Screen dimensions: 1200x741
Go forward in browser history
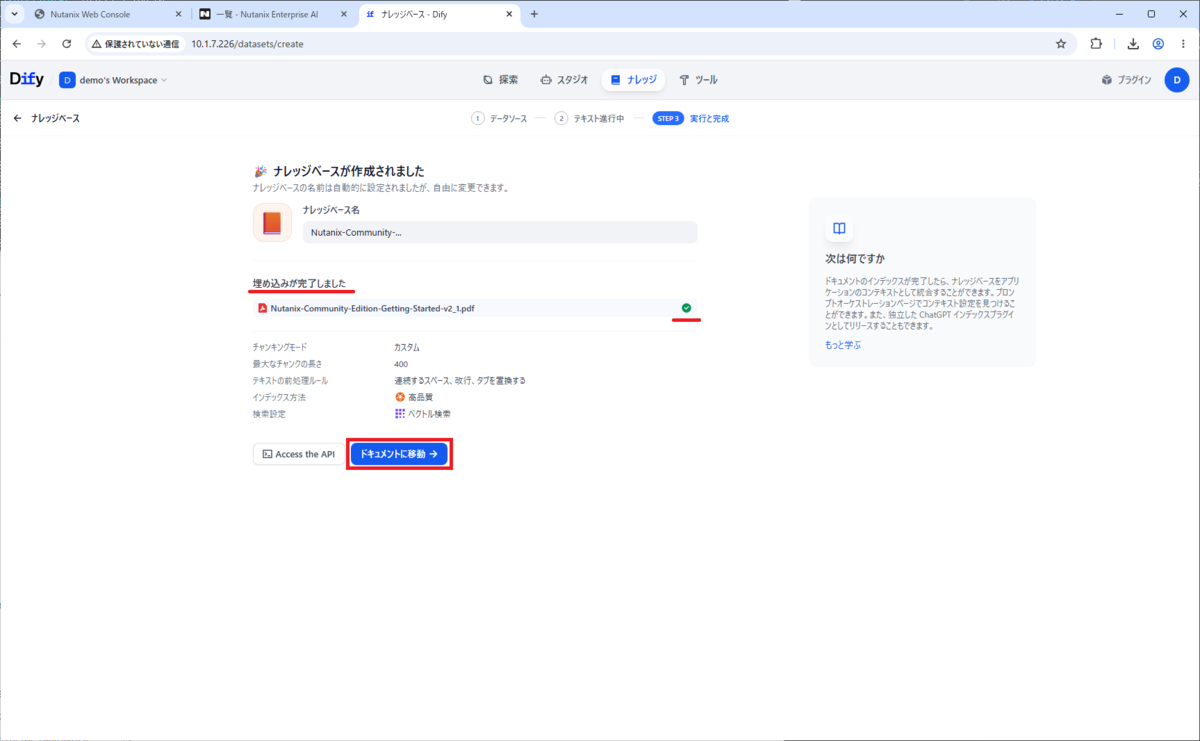41,44
